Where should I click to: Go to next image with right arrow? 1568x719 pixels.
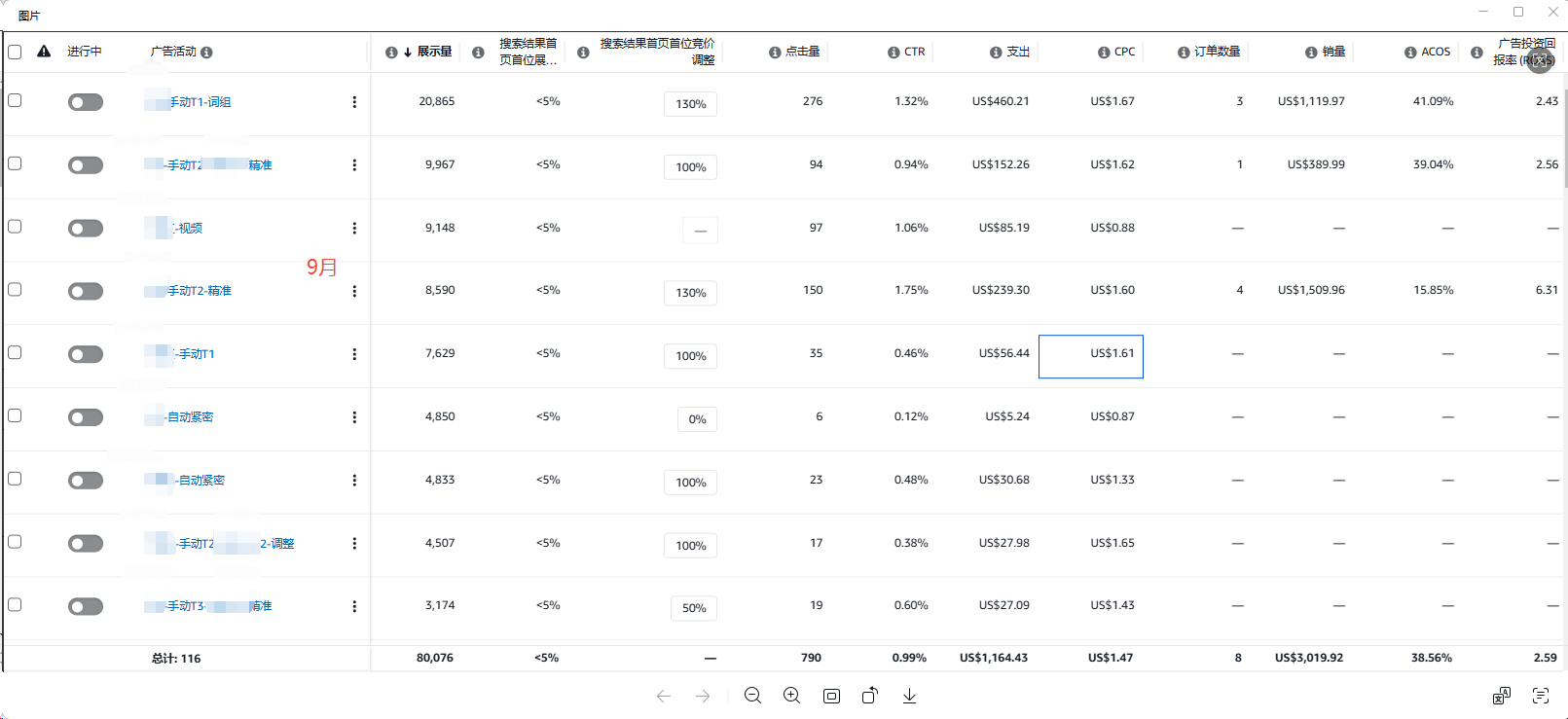(x=703, y=697)
